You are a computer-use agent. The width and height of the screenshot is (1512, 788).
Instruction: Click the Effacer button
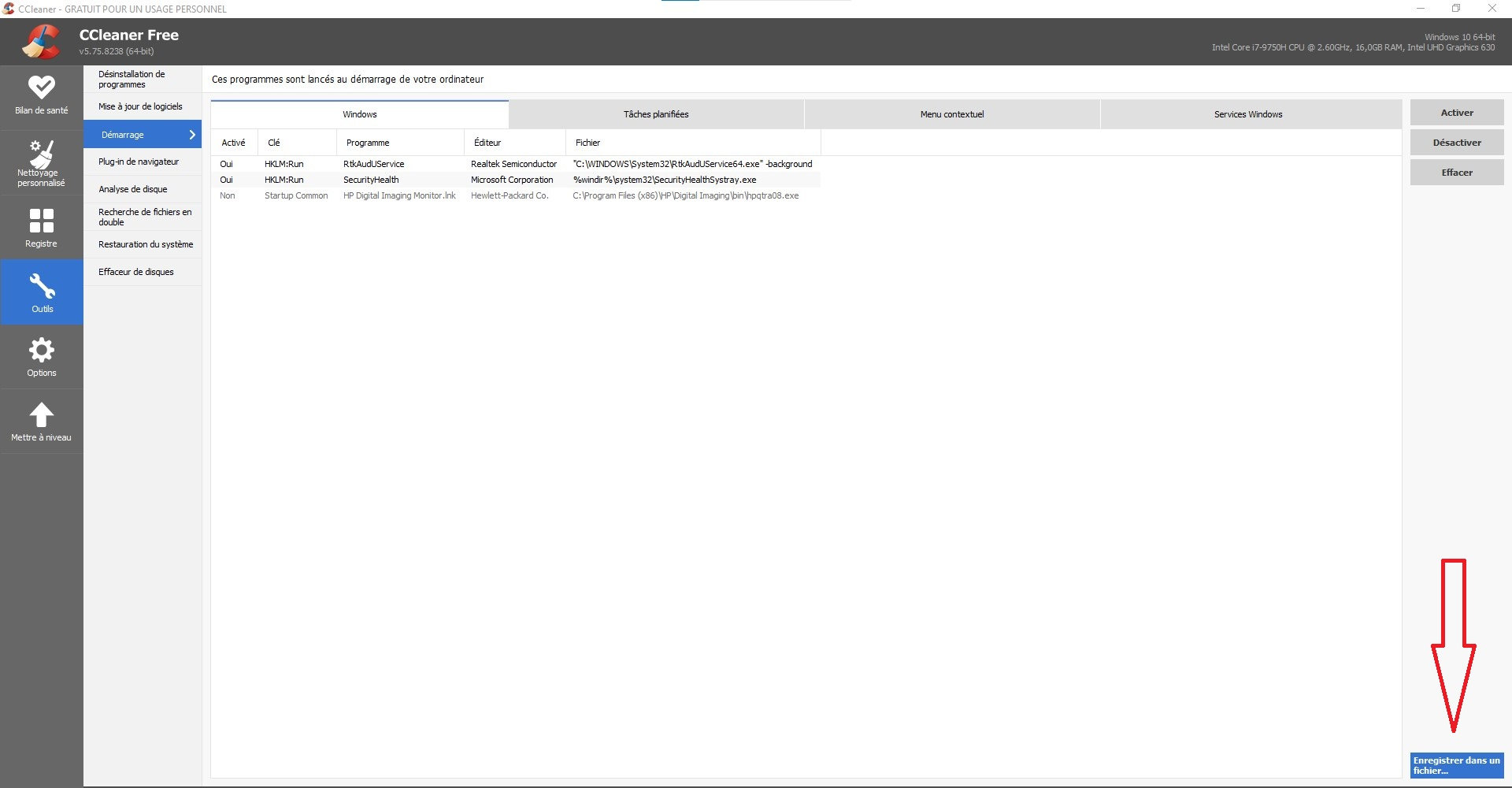pos(1457,173)
